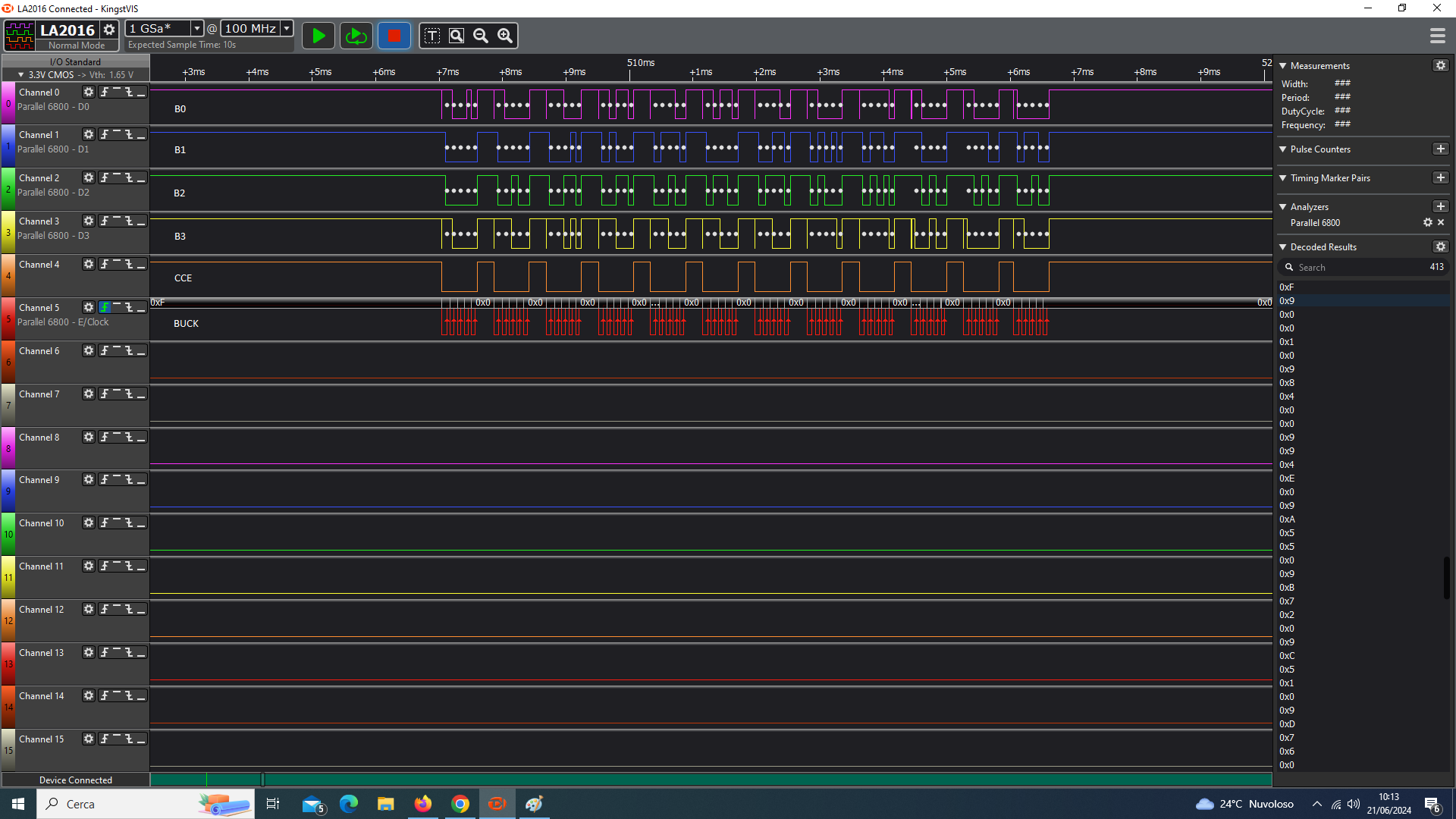Collapse the Timing Marker Pairs section
This screenshot has width=1456, height=819.
[x=1283, y=178]
